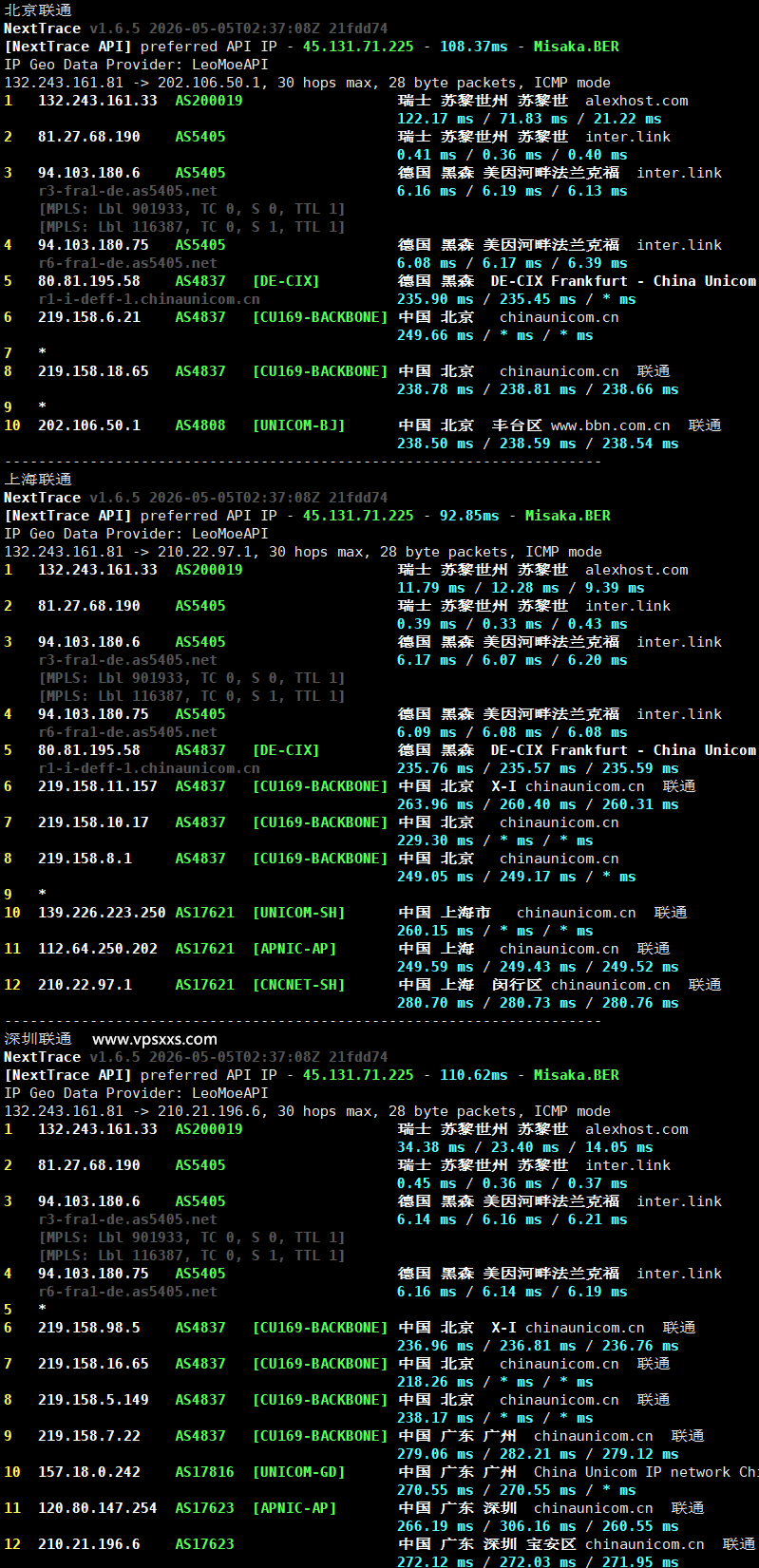This screenshot has height=1568, width=759.
Task: Click latency 260.15 ms / * ms / * ms
Action: 495,931
